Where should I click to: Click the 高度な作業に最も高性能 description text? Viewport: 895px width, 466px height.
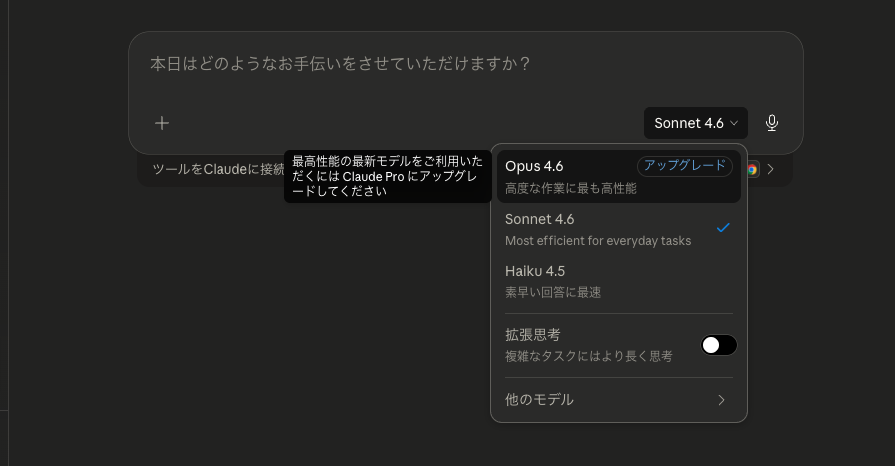point(571,188)
